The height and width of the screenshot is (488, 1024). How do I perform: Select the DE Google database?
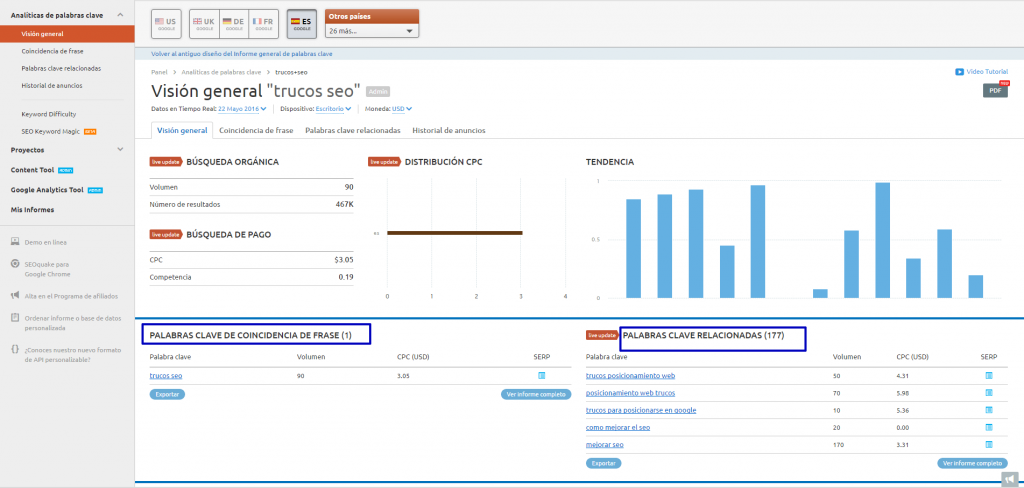pyautogui.click(x=234, y=24)
